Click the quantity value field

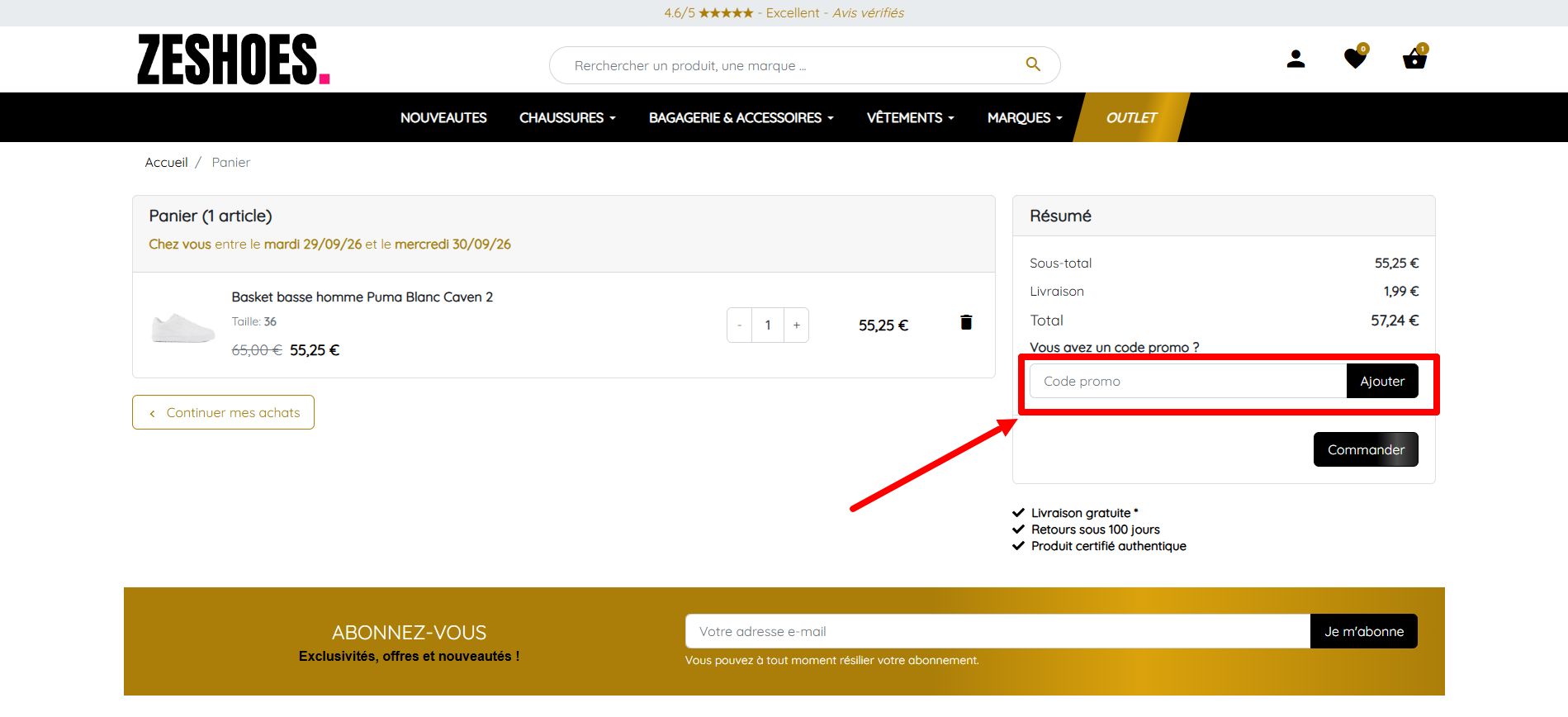tap(768, 325)
